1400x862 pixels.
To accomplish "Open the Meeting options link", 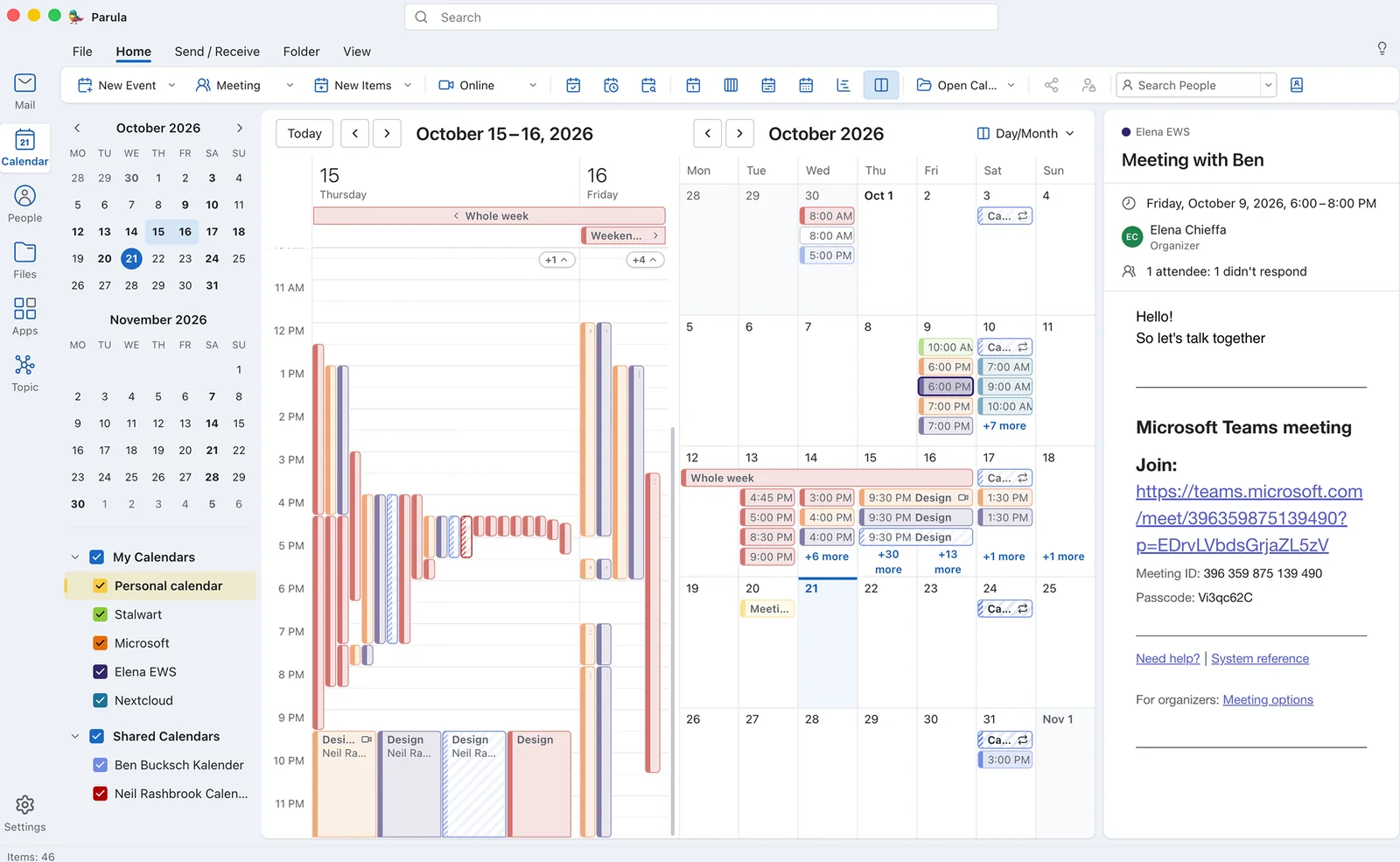I will coord(1268,700).
